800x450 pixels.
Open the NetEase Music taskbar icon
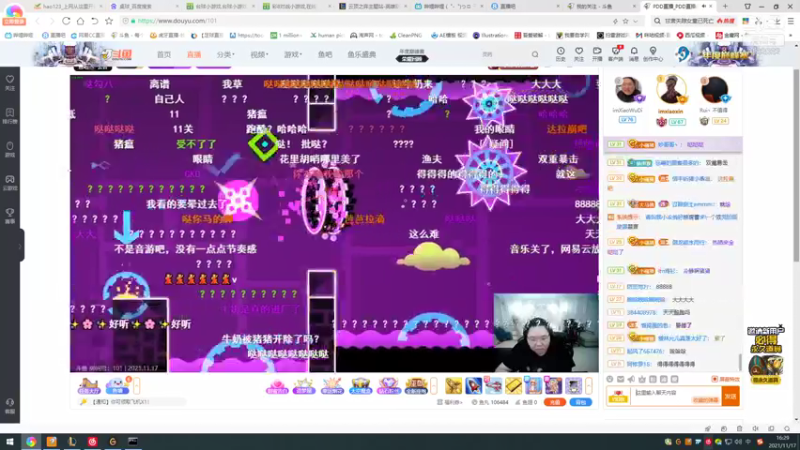[x=92, y=441]
